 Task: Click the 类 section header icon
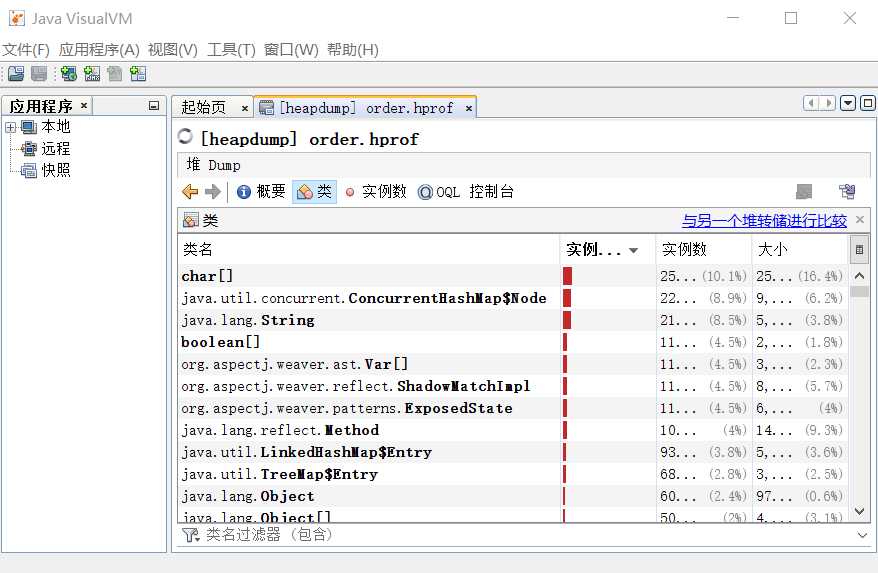(191, 220)
